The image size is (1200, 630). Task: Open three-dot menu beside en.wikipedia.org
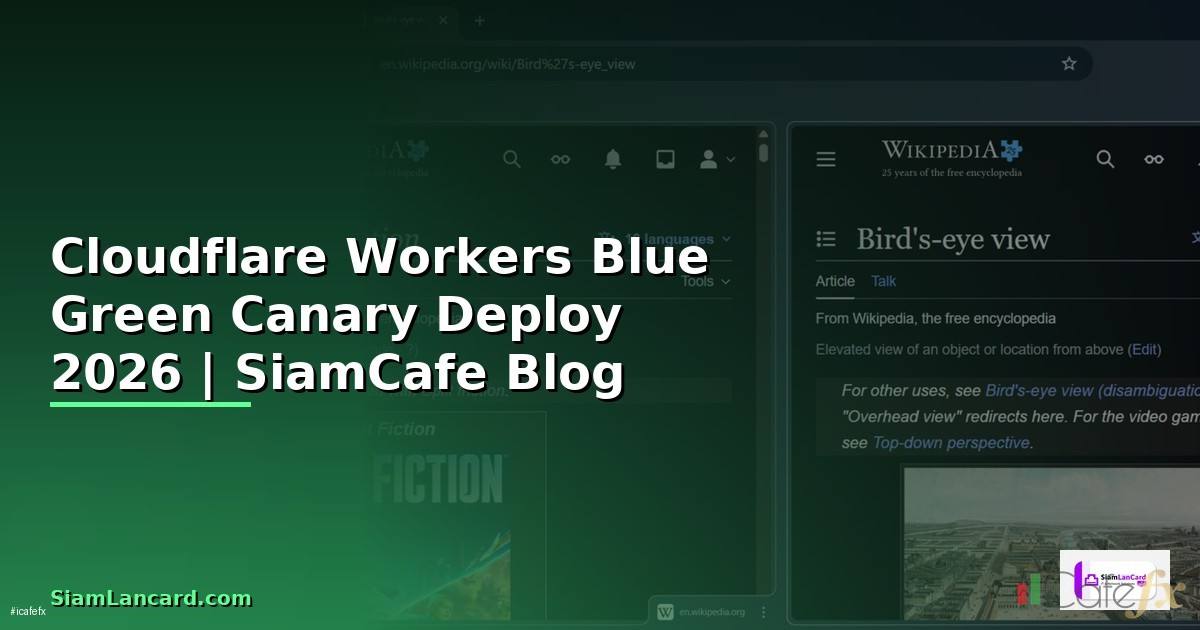[764, 611]
